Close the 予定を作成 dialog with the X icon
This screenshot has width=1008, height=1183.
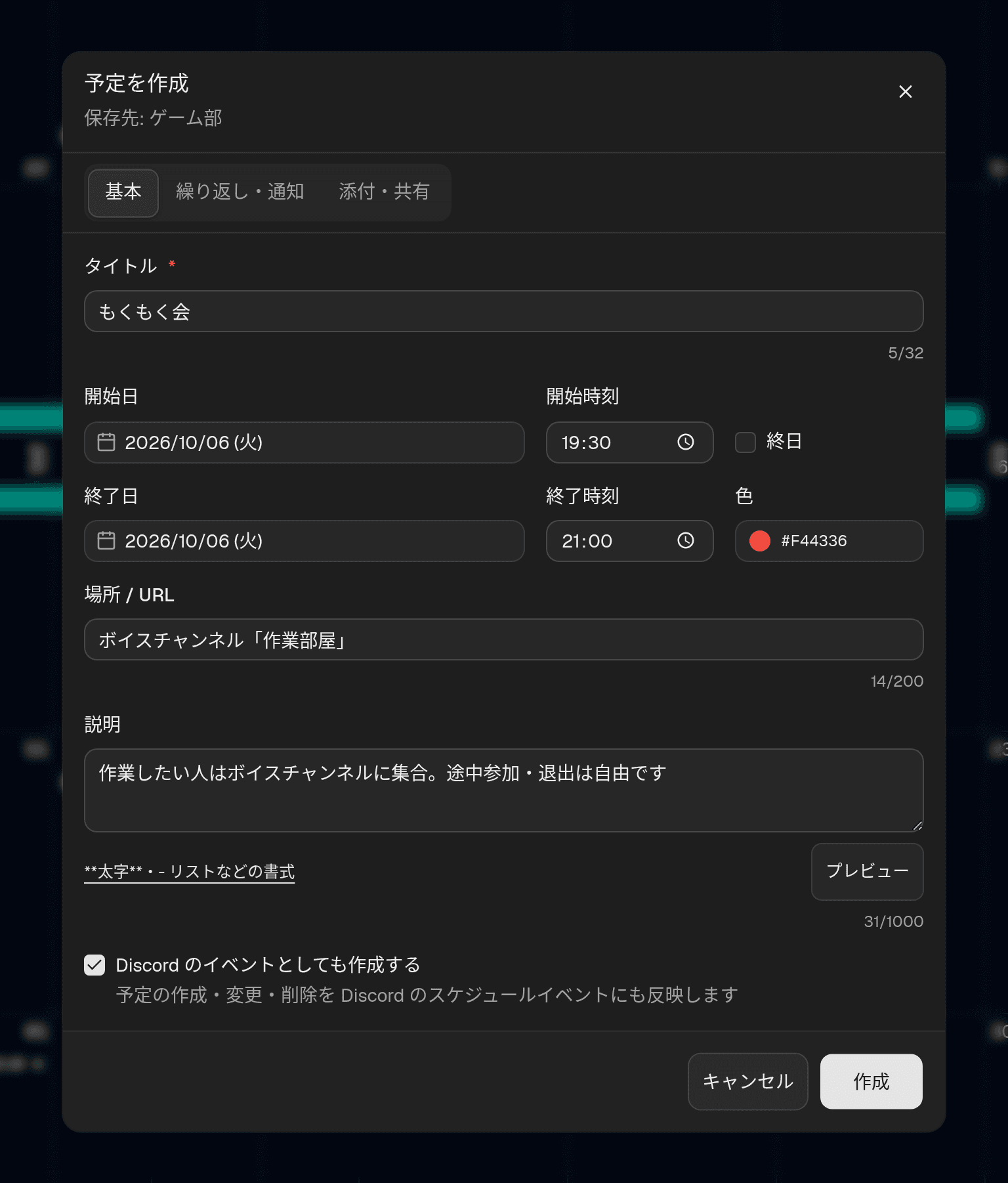905,92
